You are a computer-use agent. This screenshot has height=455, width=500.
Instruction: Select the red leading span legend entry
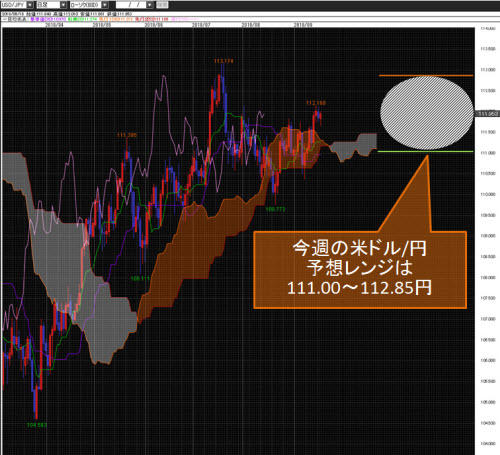152,19
